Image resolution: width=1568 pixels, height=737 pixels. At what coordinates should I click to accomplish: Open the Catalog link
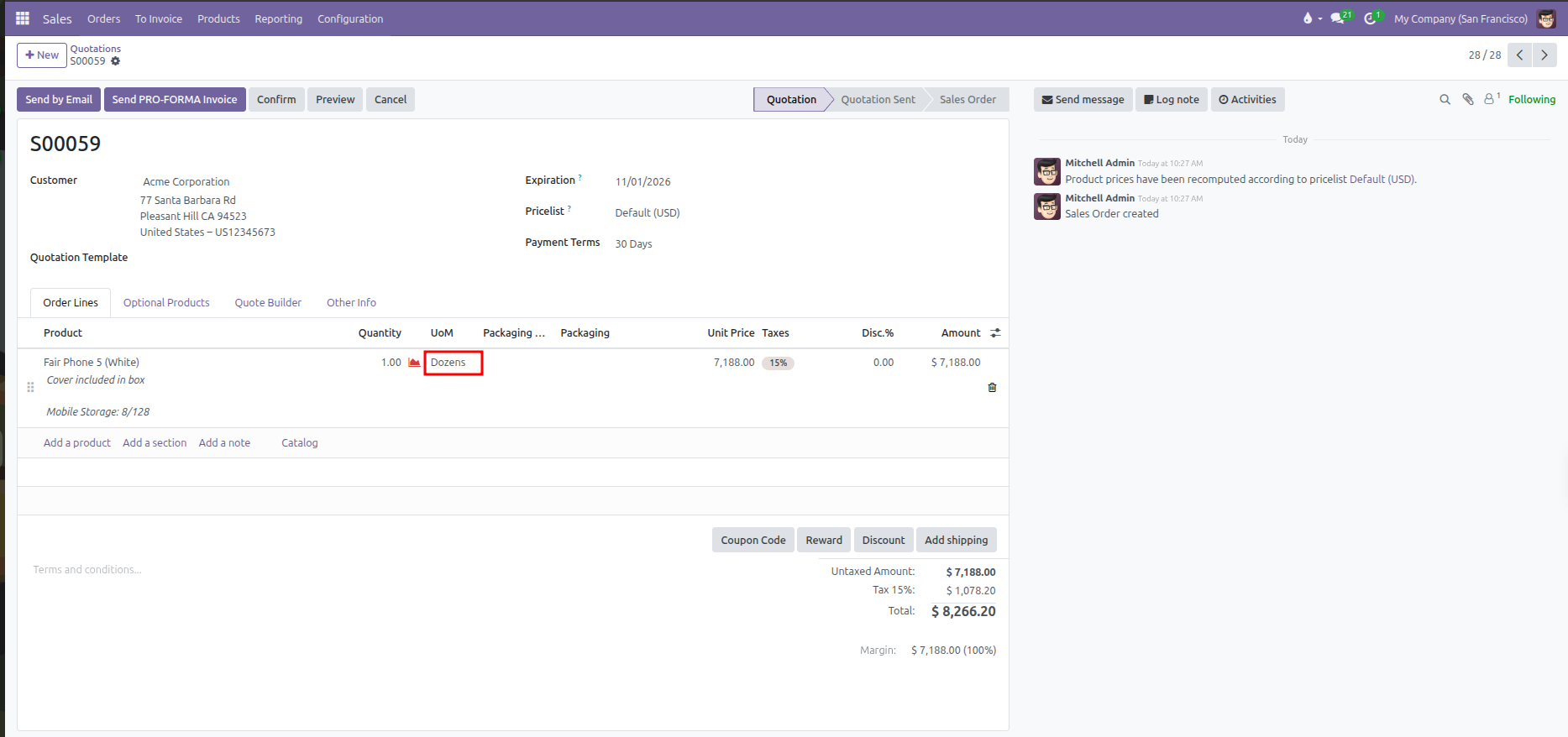click(x=300, y=443)
